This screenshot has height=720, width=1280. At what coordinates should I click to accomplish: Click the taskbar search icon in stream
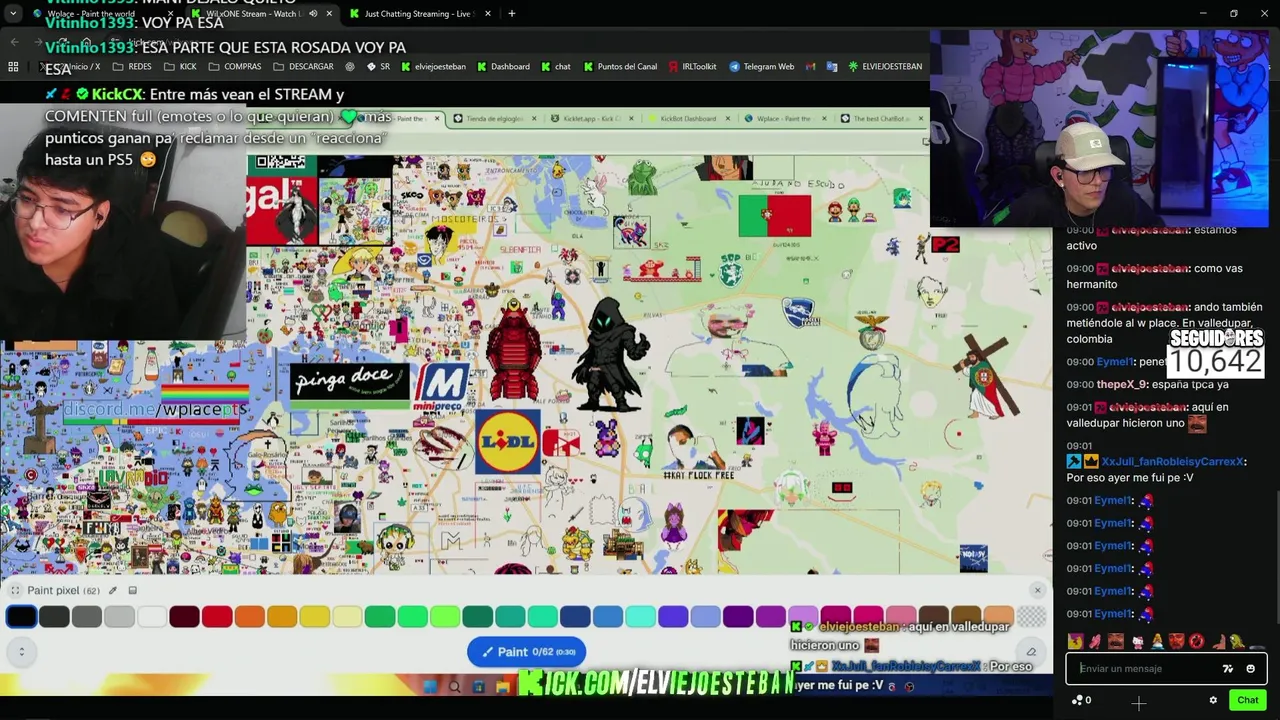(455, 687)
